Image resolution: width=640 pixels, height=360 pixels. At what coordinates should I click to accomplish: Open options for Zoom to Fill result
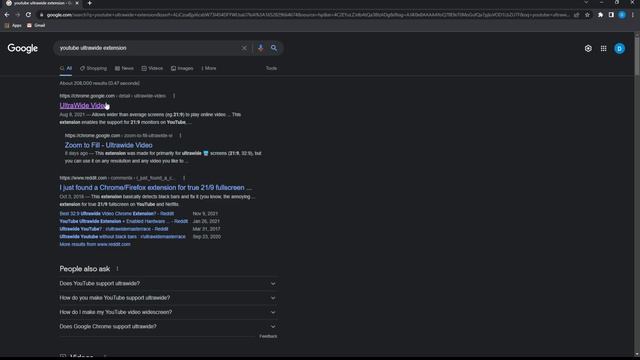click(x=180, y=136)
